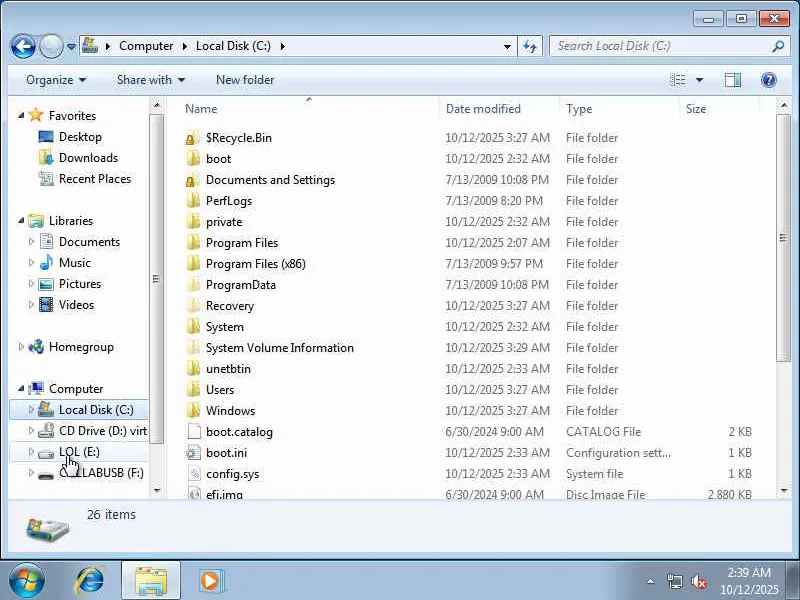Create a New folder

point(245,80)
